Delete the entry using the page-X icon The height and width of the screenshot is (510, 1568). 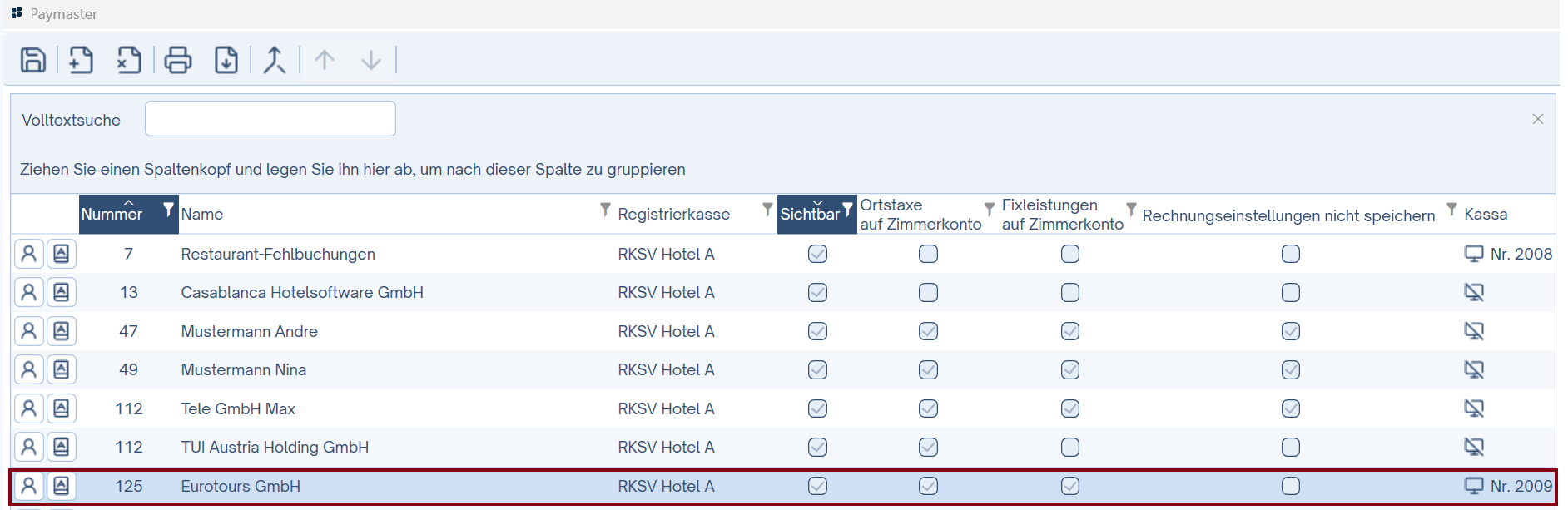(129, 60)
